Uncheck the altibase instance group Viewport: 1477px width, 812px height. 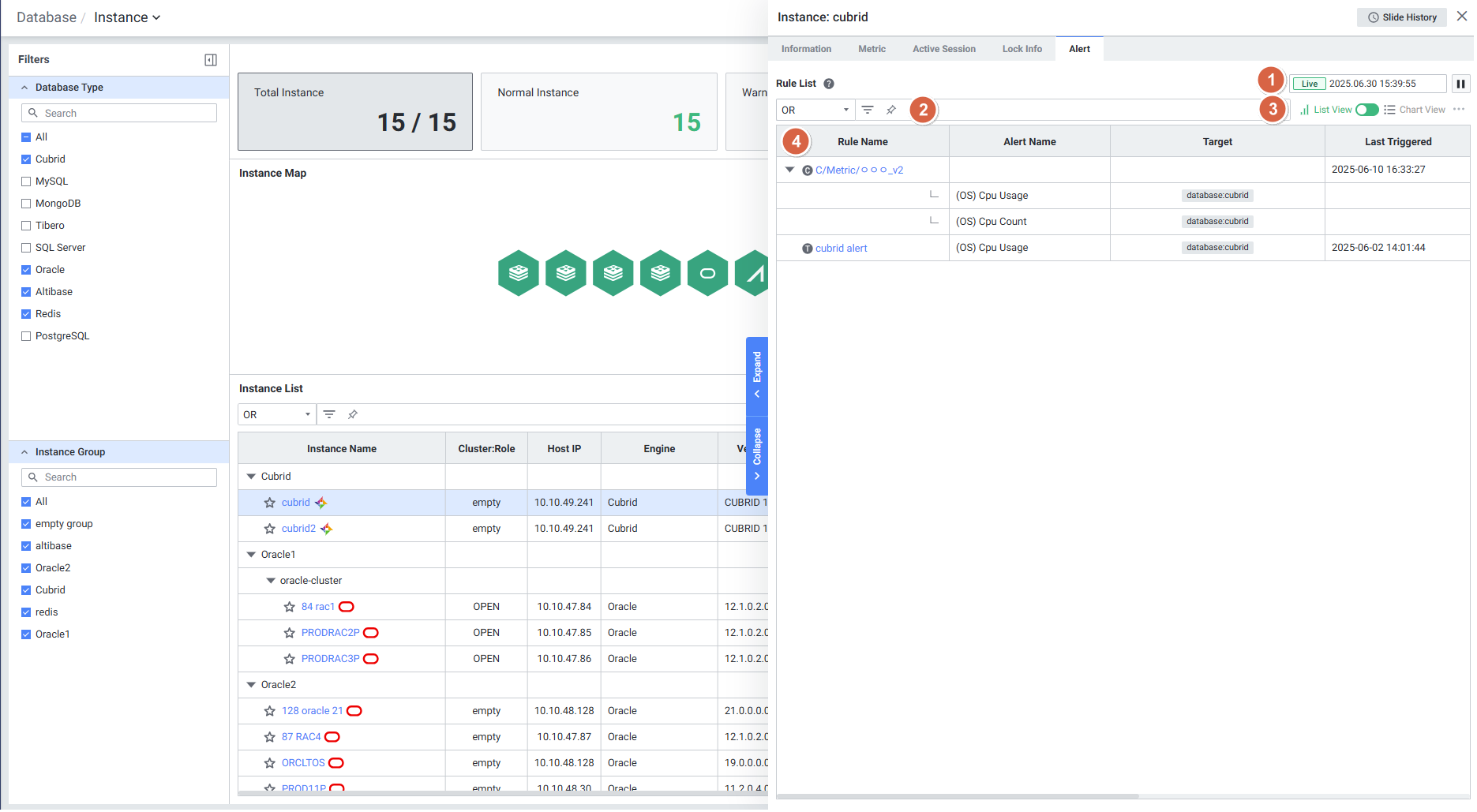(26, 546)
